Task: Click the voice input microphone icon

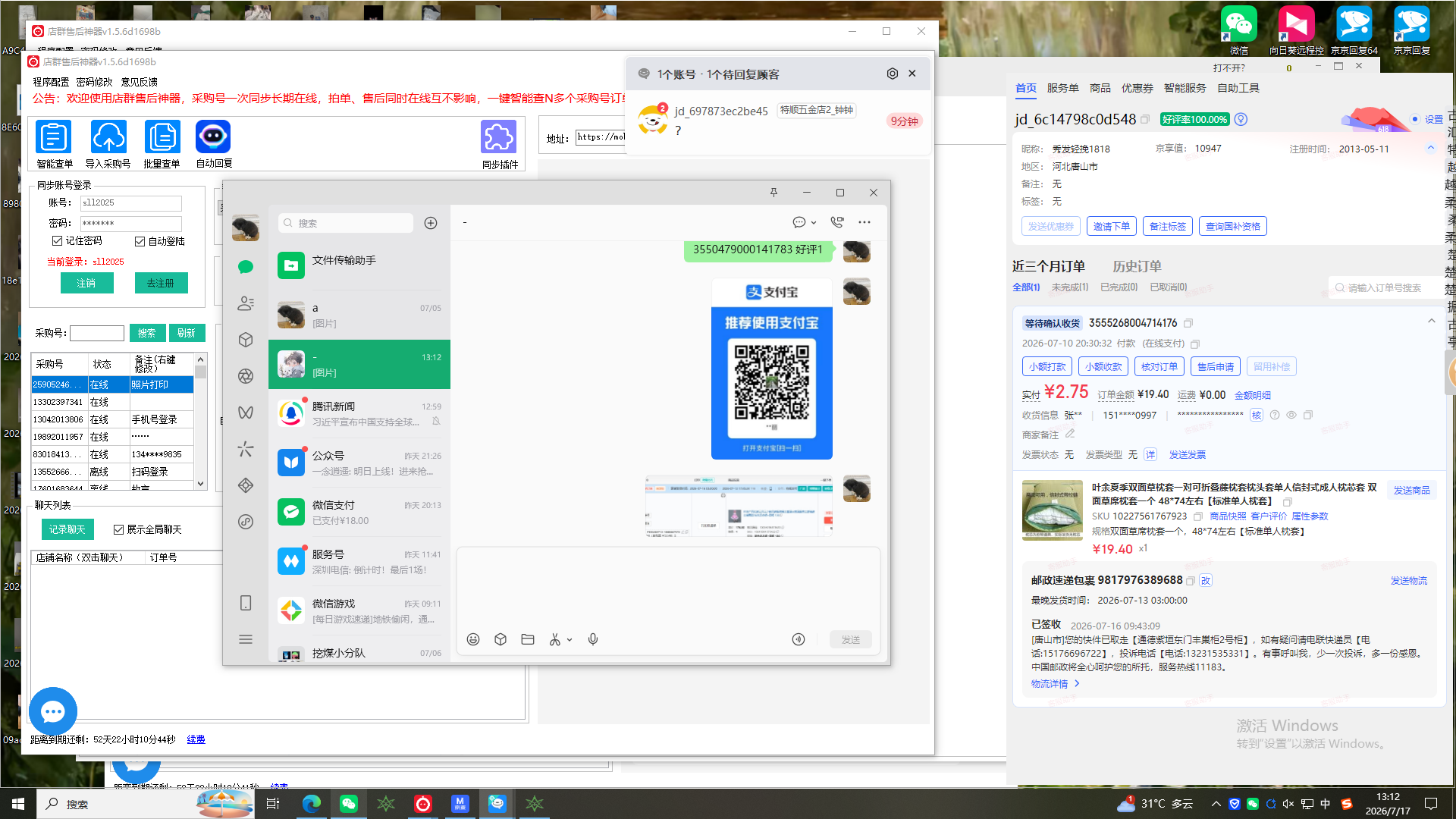Action: 593,639
